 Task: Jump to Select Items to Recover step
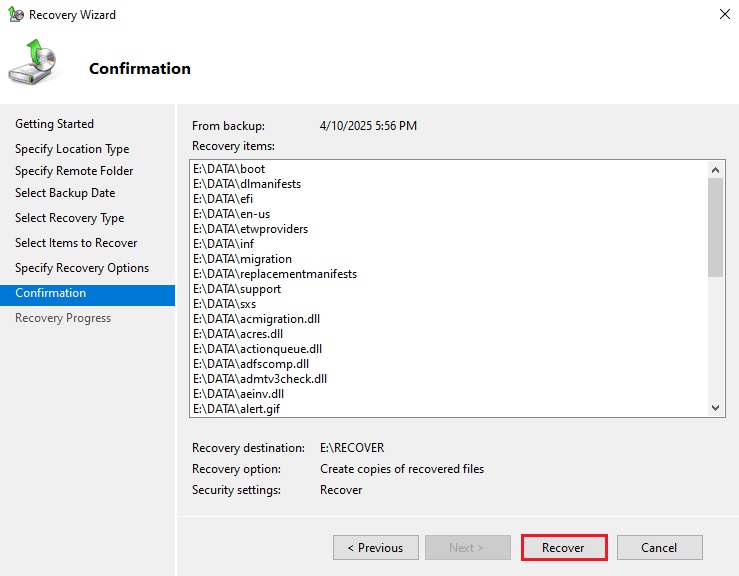pos(76,243)
